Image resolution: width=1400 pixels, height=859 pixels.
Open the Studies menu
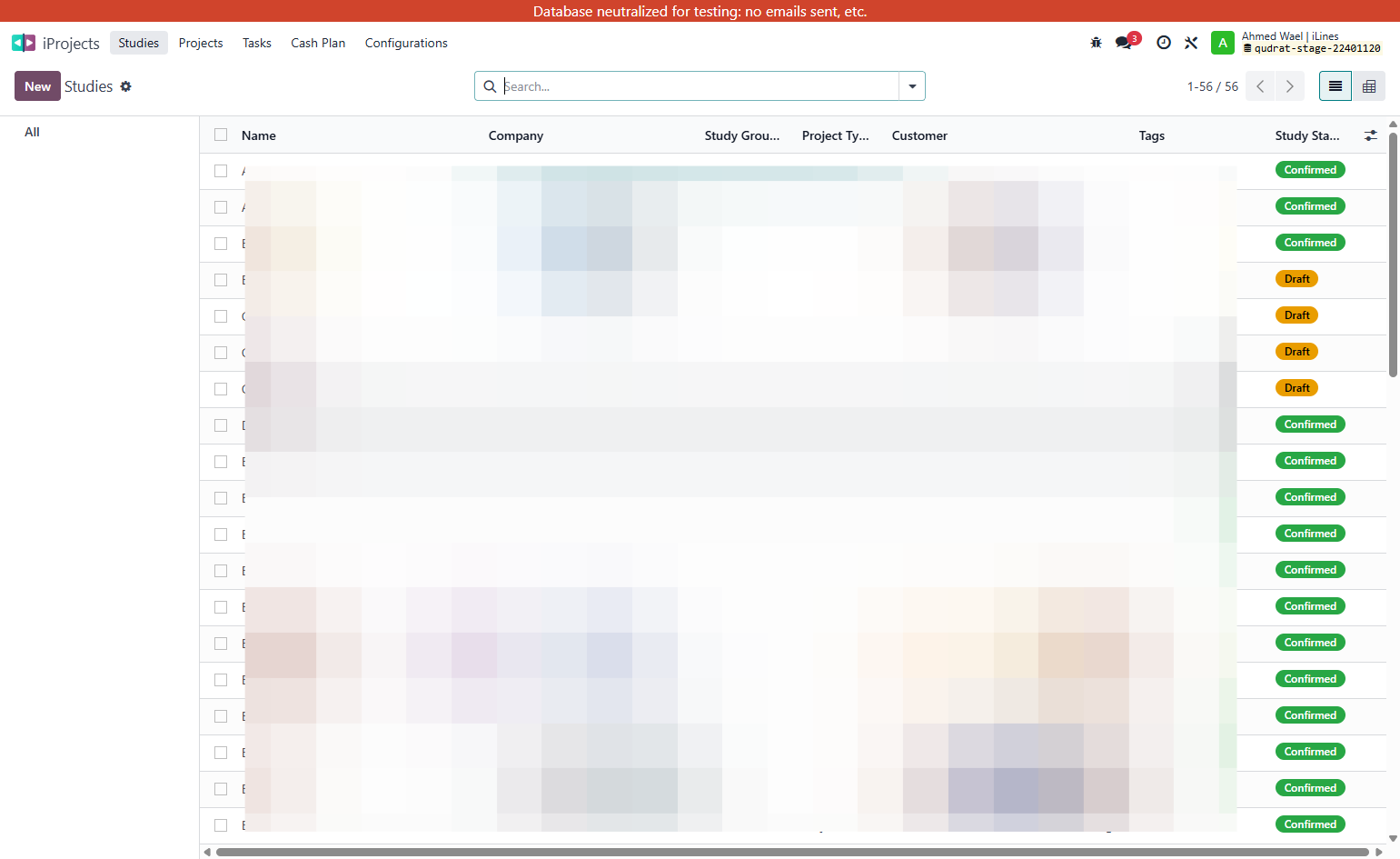pyautogui.click(x=139, y=43)
